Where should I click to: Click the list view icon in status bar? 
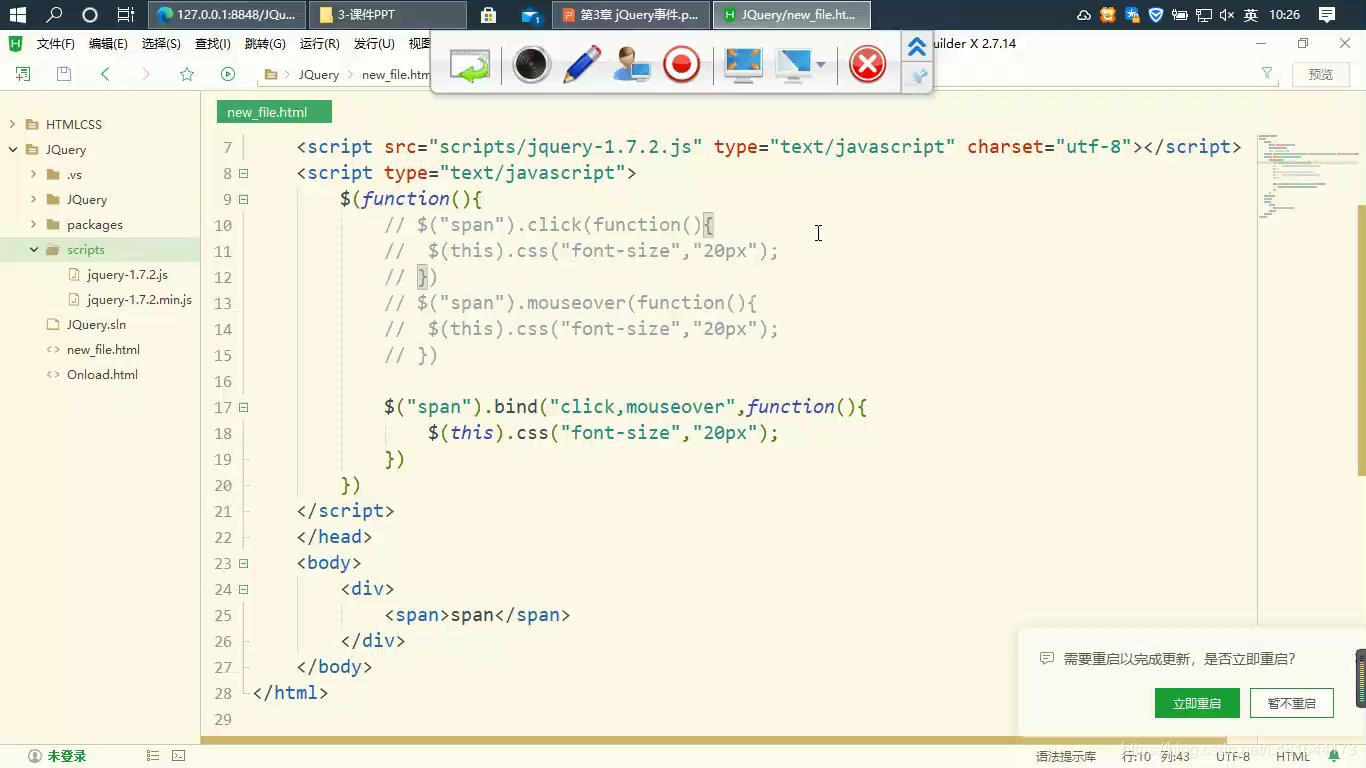153,756
